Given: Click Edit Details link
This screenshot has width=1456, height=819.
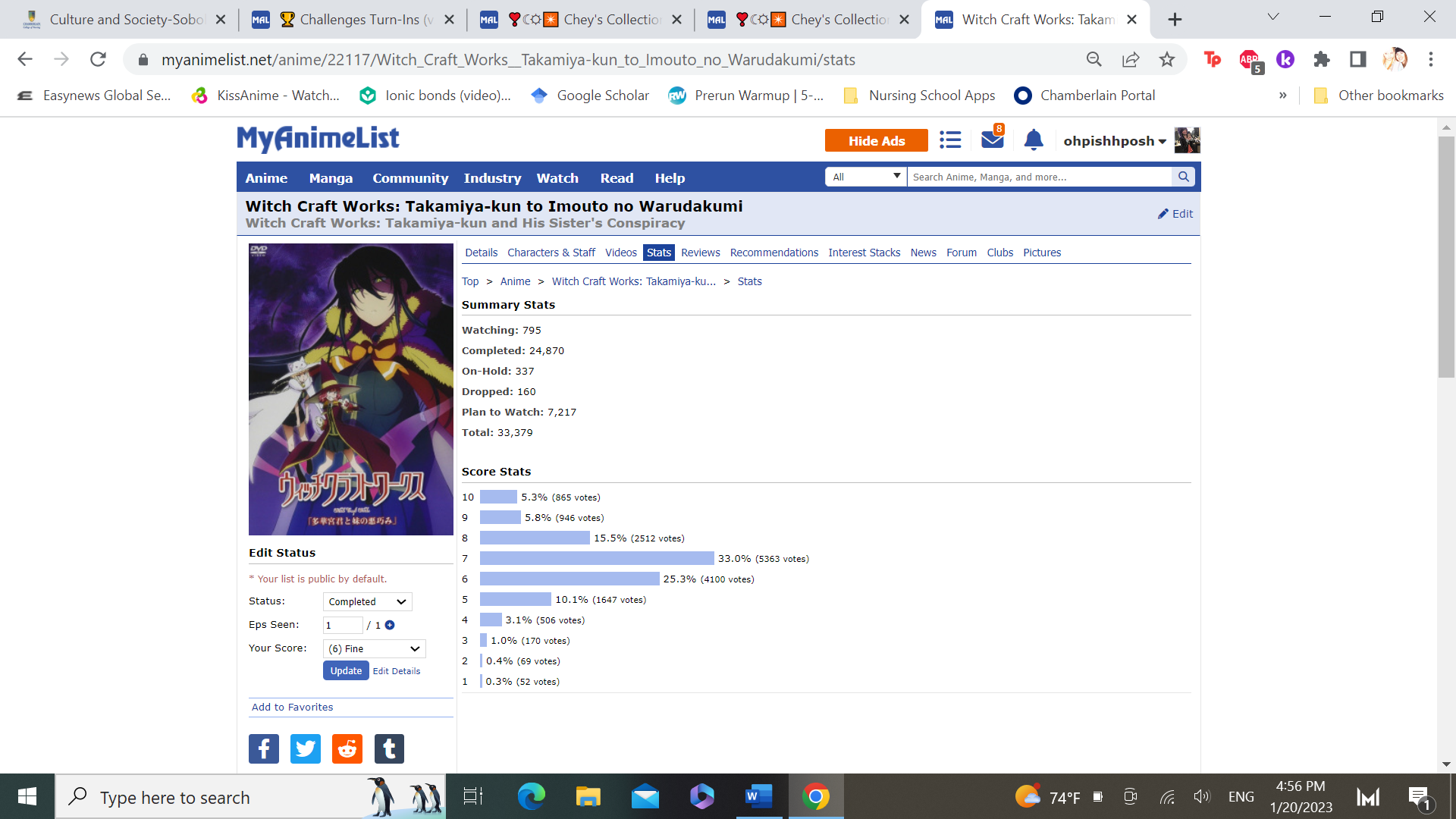Looking at the screenshot, I should click(397, 672).
